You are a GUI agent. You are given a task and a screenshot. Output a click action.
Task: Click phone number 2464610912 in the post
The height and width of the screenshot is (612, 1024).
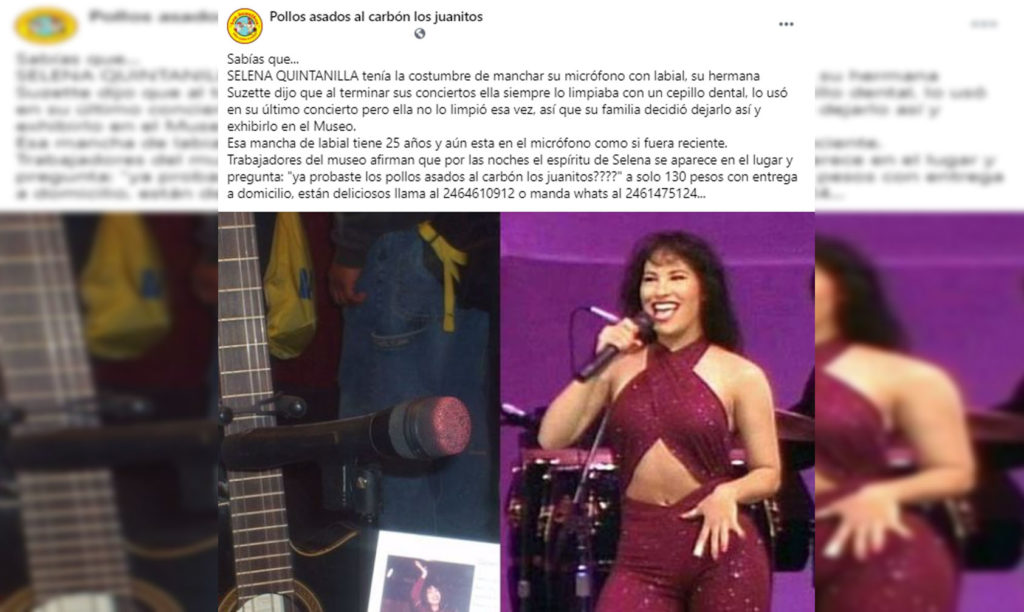tap(479, 193)
